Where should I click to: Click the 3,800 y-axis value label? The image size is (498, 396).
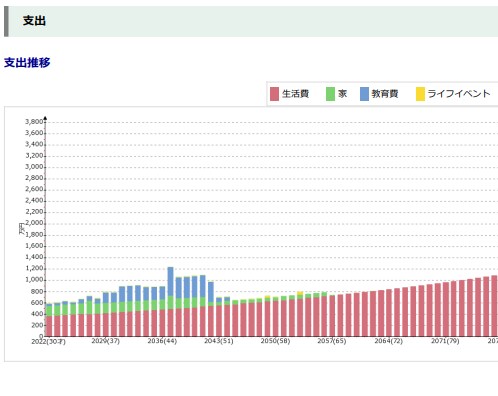pyautogui.click(x=34, y=122)
